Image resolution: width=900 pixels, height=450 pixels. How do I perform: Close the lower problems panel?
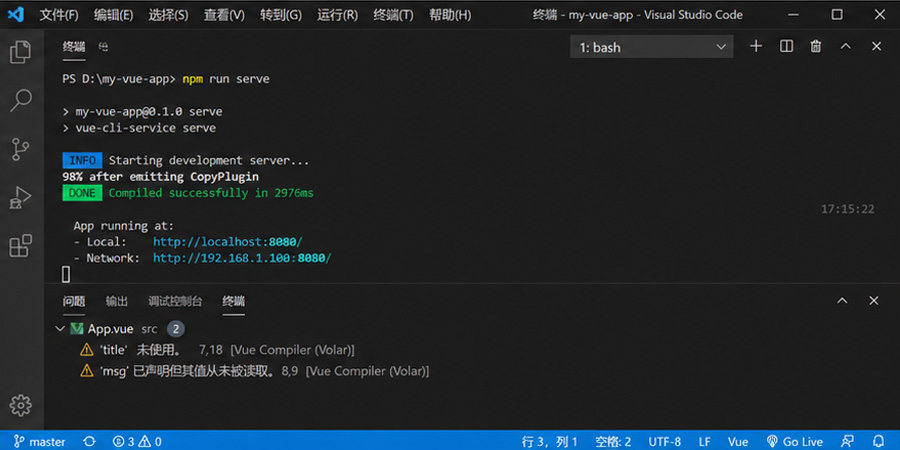tap(874, 300)
